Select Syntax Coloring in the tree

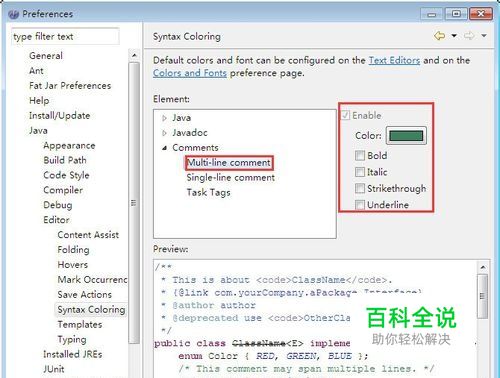point(91,310)
